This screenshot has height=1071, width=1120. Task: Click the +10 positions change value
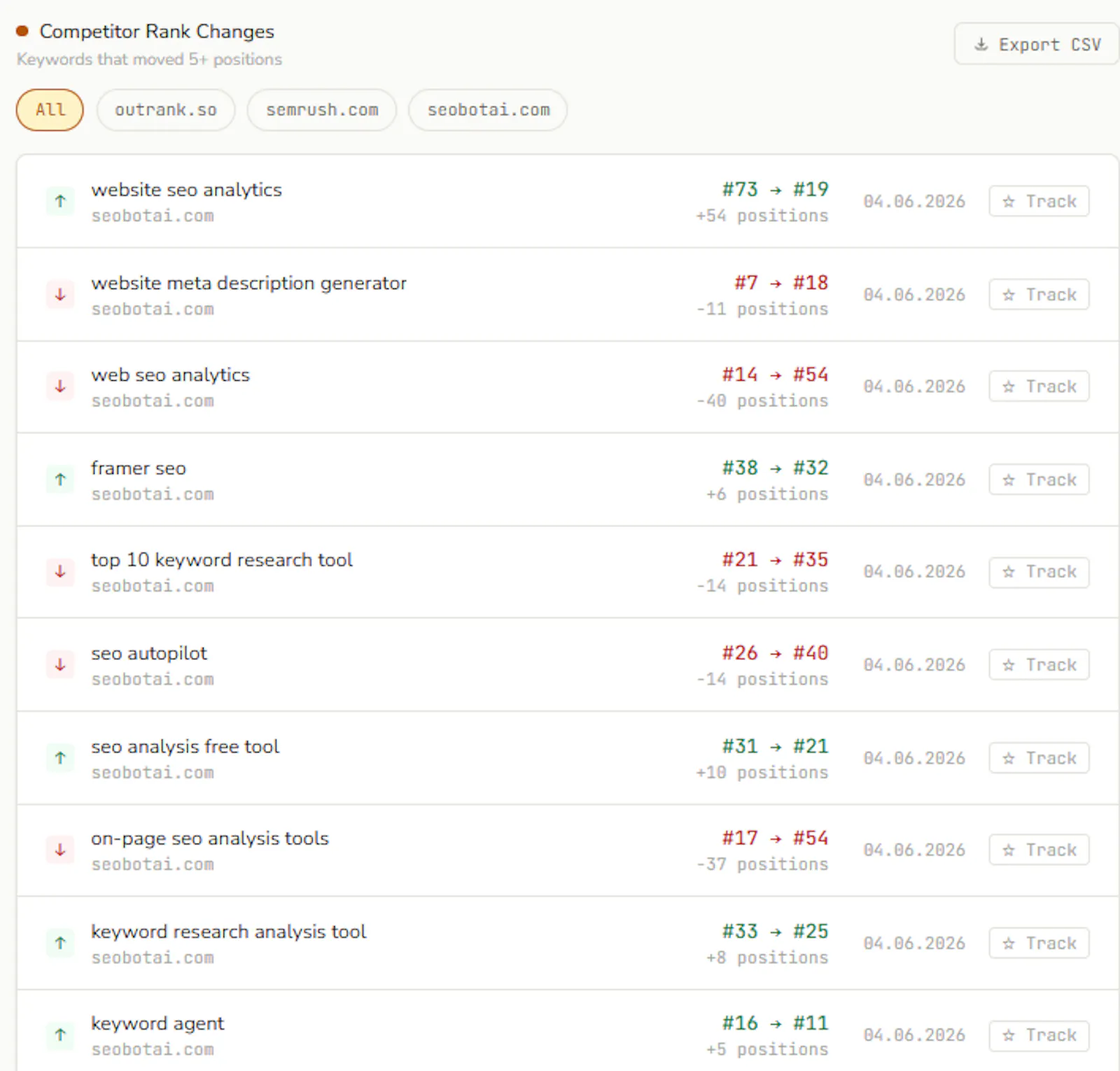point(762,773)
